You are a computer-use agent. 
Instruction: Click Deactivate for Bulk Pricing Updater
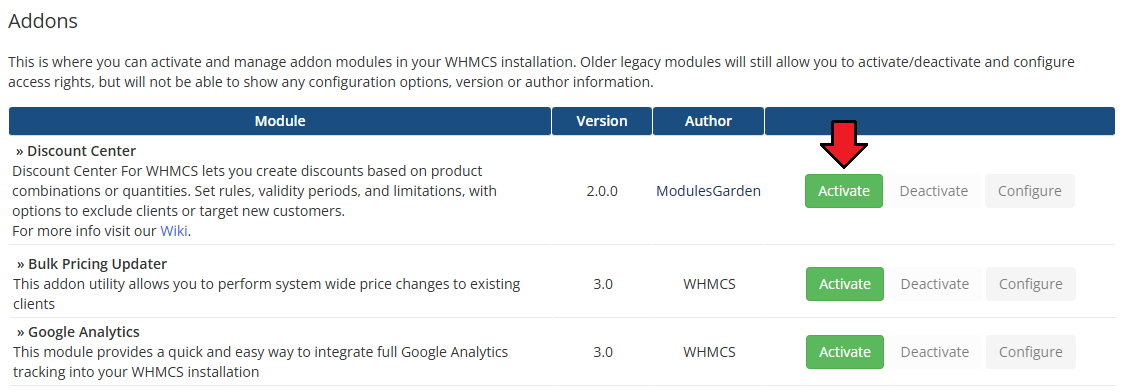point(934,284)
